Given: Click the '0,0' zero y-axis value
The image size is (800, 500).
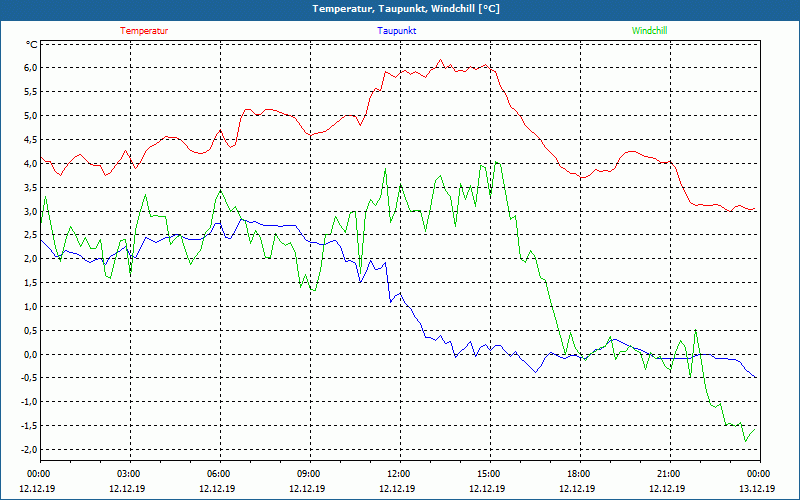Looking at the screenshot, I should pos(31,355).
